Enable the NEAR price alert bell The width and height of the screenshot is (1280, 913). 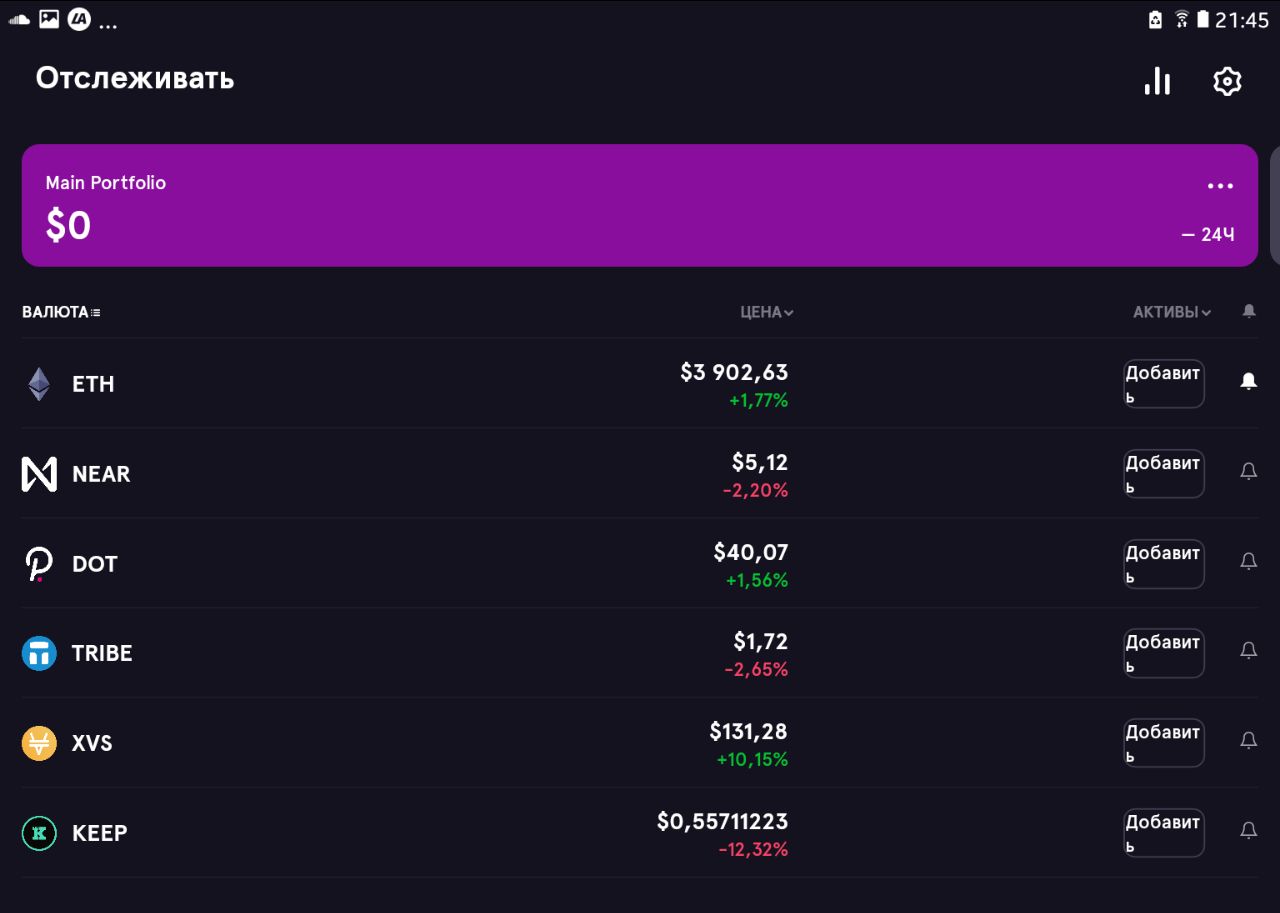point(1248,471)
